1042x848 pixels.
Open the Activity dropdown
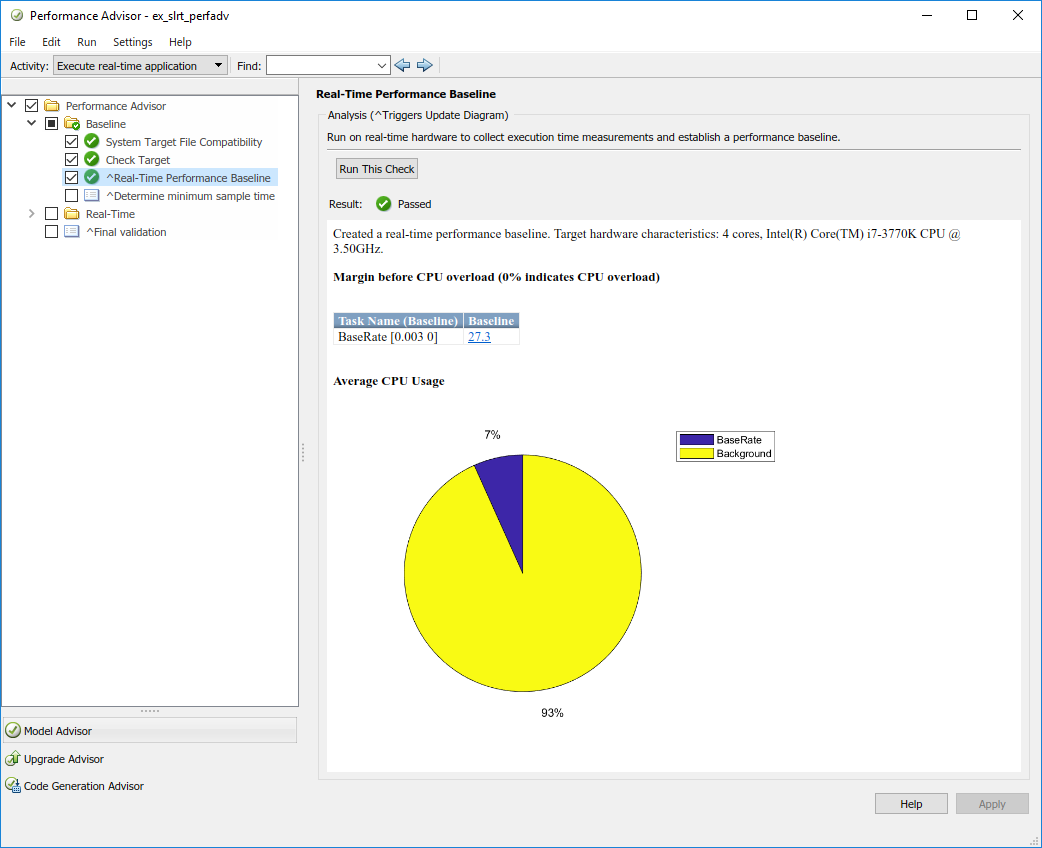[x=140, y=66]
